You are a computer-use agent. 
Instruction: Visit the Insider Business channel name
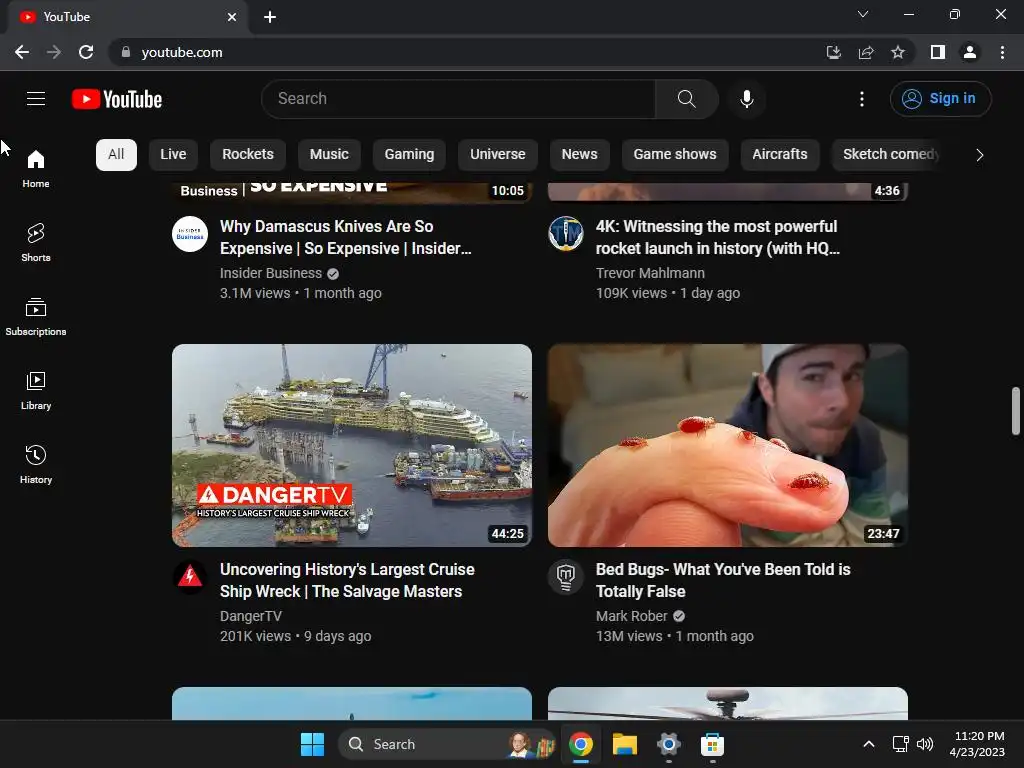(x=271, y=273)
